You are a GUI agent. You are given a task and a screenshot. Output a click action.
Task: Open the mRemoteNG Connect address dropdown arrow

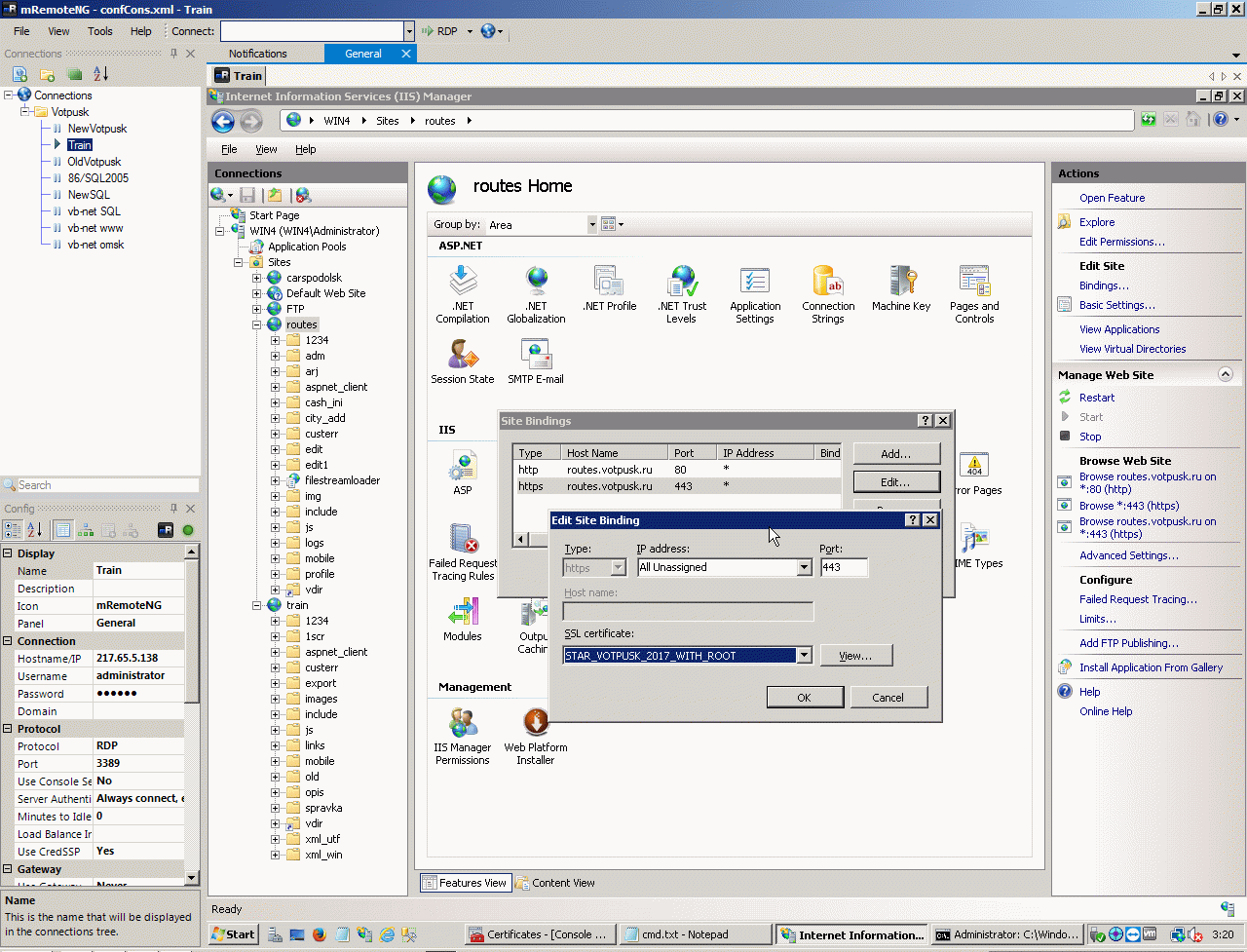tap(409, 31)
